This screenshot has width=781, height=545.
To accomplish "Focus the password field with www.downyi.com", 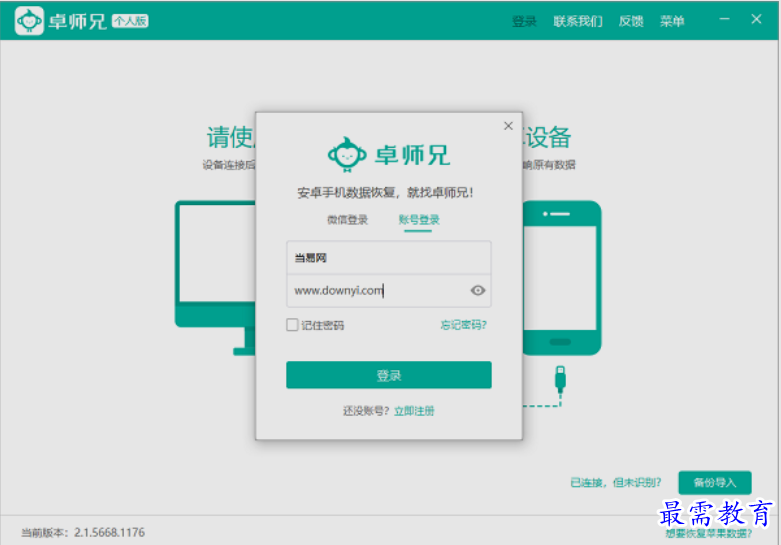I will (x=389, y=290).
